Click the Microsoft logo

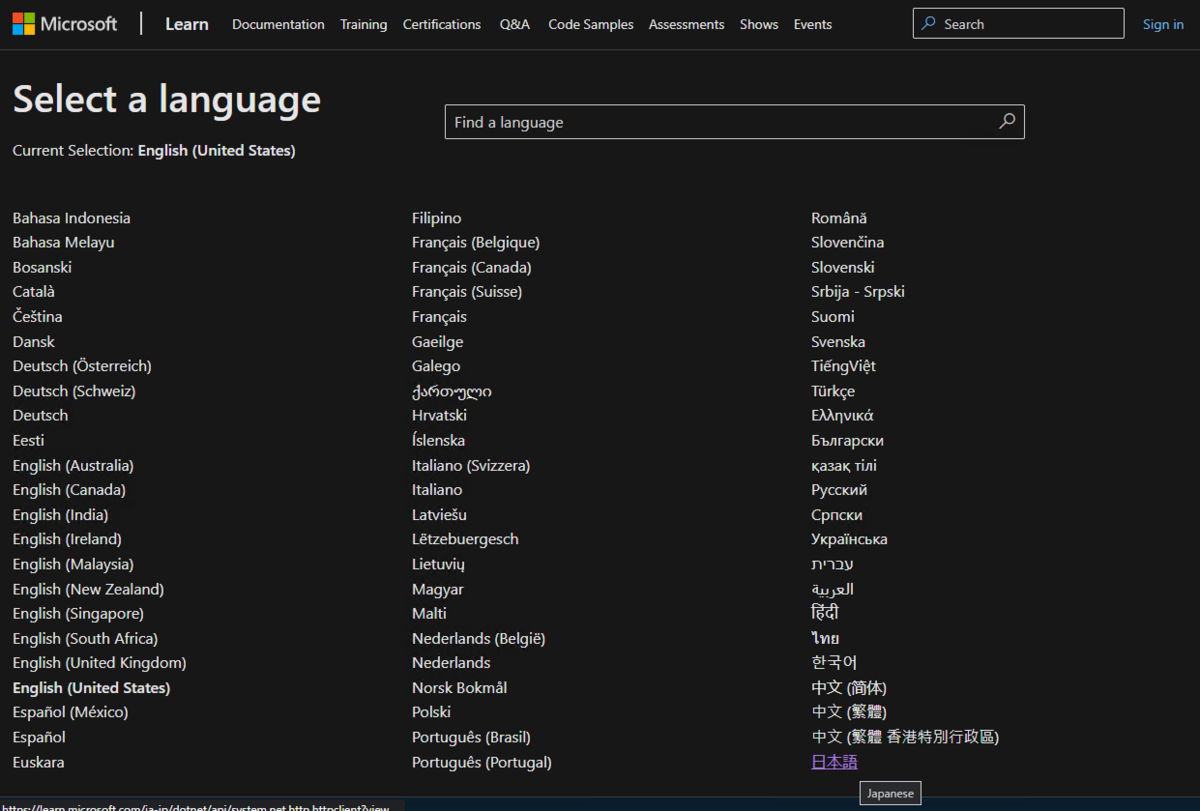64,23
